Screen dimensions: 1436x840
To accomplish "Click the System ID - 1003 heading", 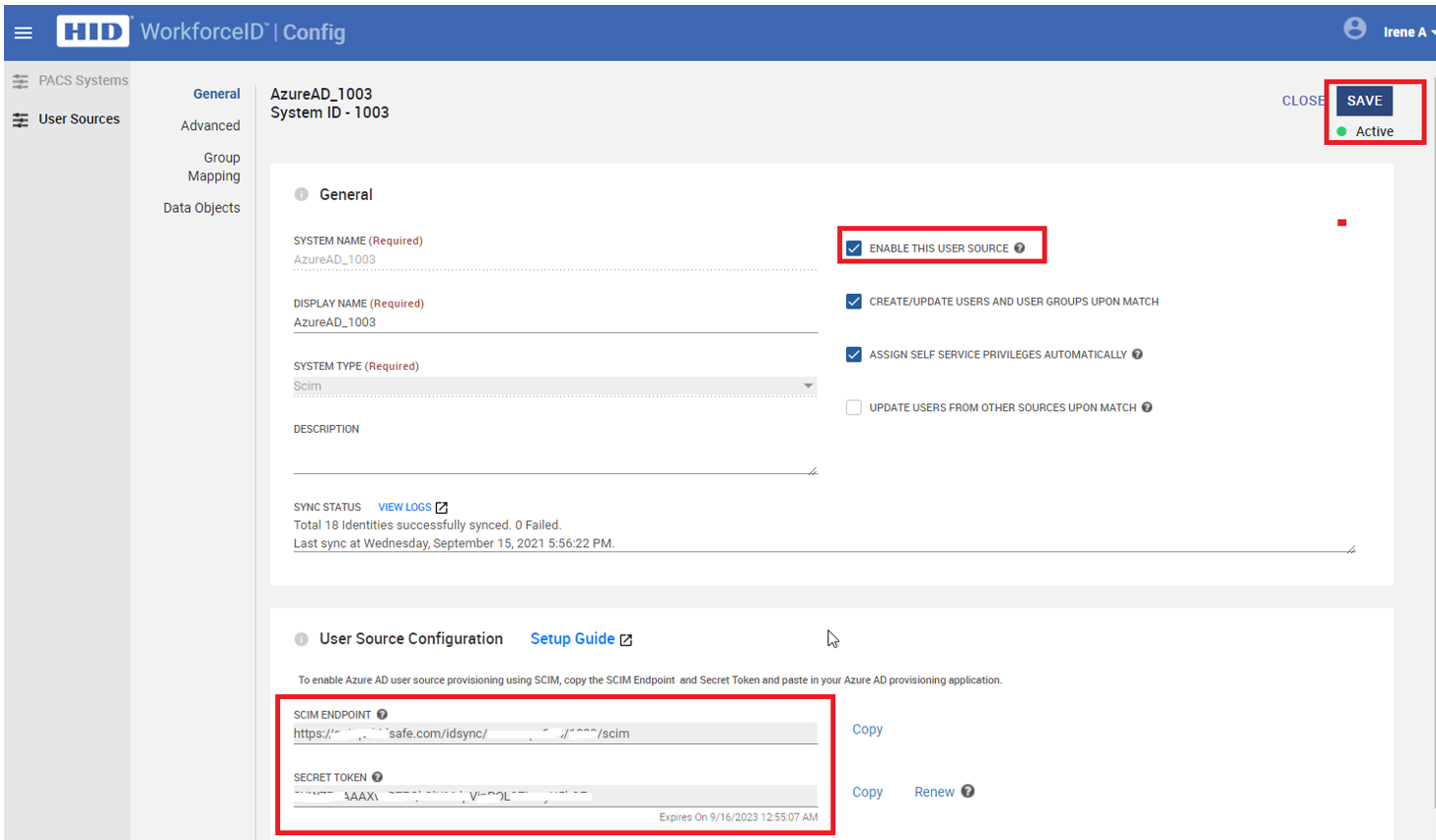I will 329,112.
